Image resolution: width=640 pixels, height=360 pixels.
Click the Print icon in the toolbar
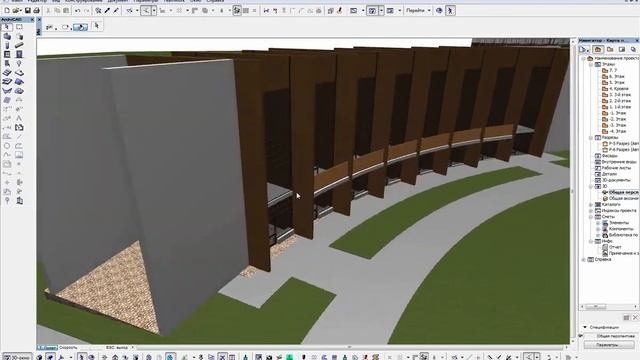pyautogui.click(x=36, y=11)
